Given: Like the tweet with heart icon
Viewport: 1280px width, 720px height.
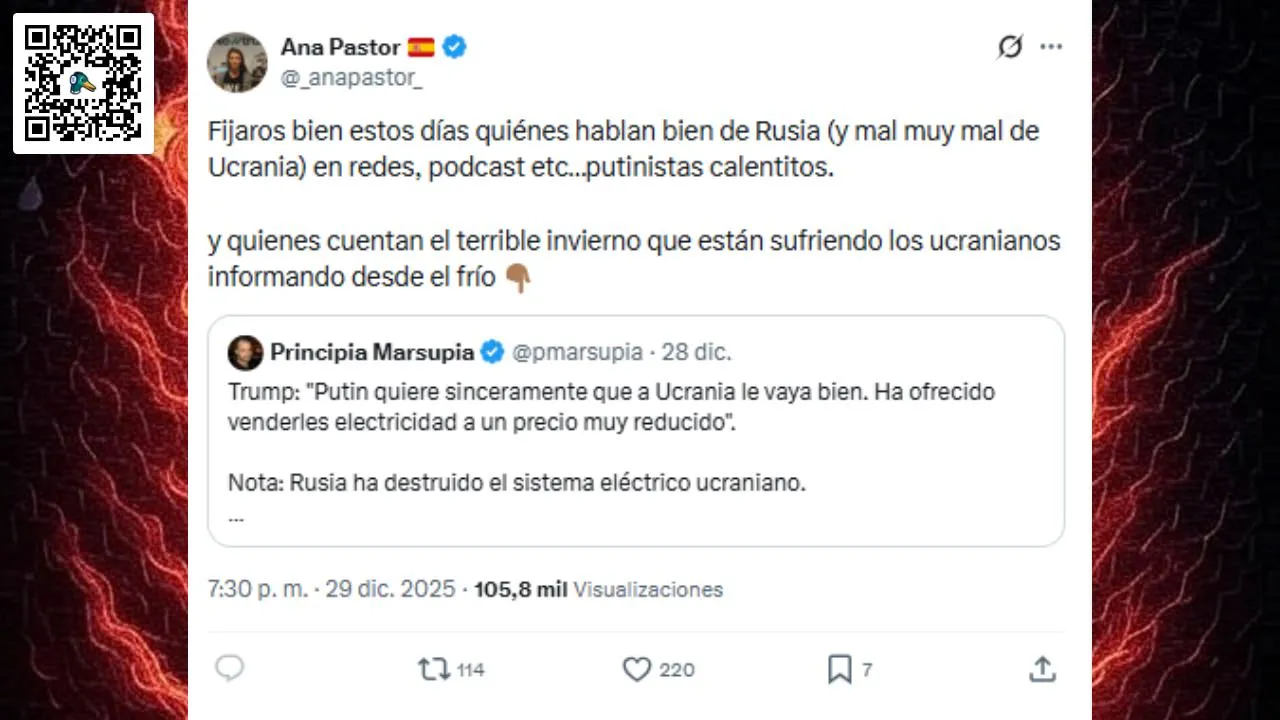Looking at the screenshot, I should [x=637, y=669].
